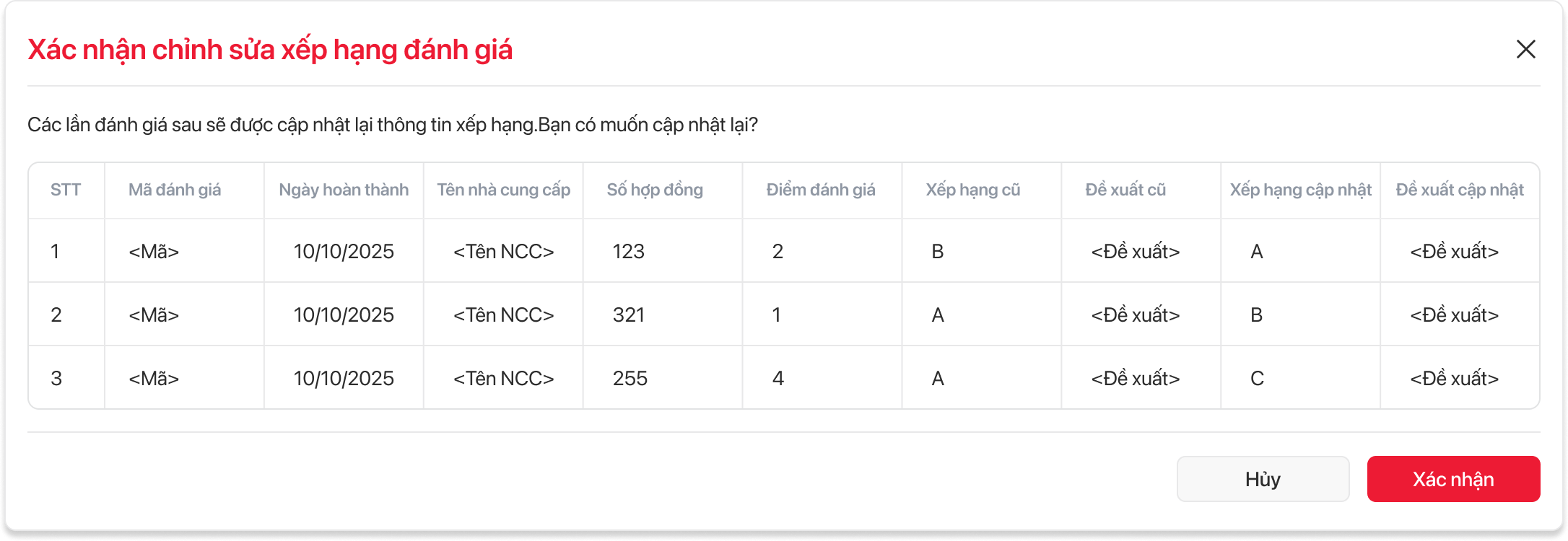Click the Tên nhà cung cấp header
Image resolution: width=1568 pixels, height=541 pixels.
[x=503, y=190]
